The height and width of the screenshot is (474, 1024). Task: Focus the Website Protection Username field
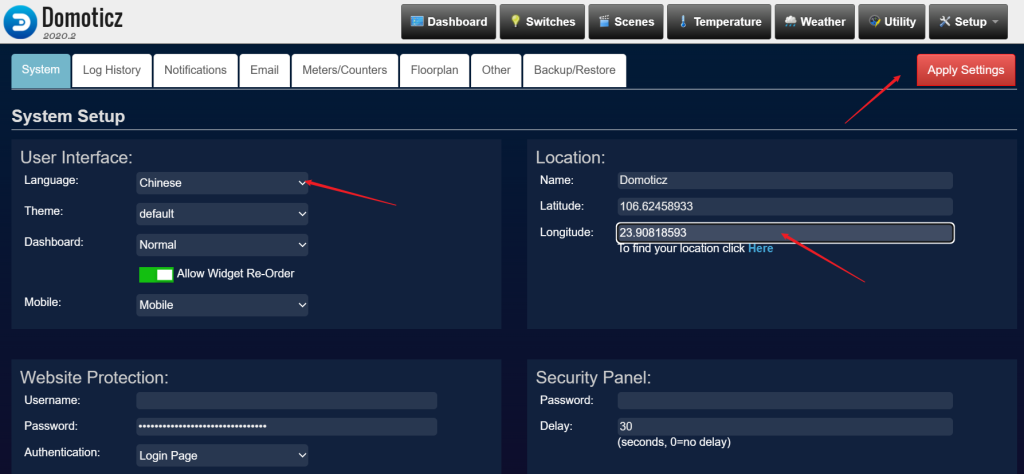286,401
